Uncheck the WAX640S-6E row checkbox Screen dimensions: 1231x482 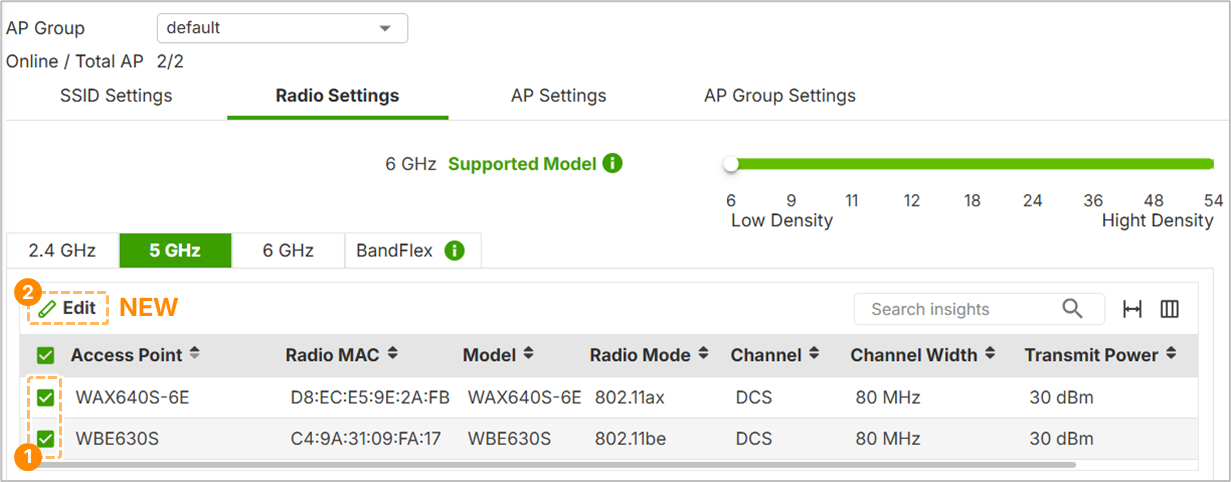[45, 398]
